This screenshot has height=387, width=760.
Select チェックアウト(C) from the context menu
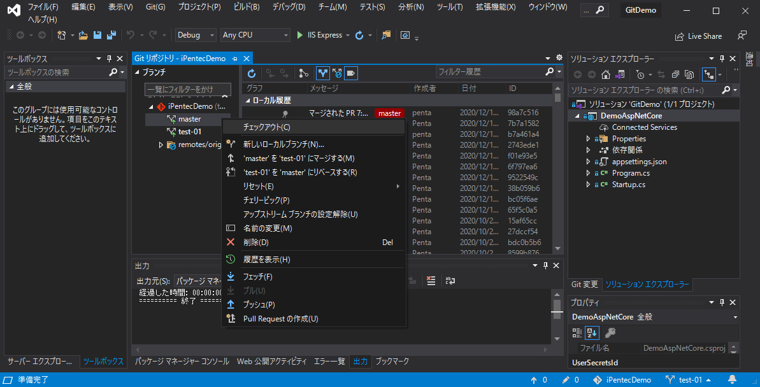point(313,127)
